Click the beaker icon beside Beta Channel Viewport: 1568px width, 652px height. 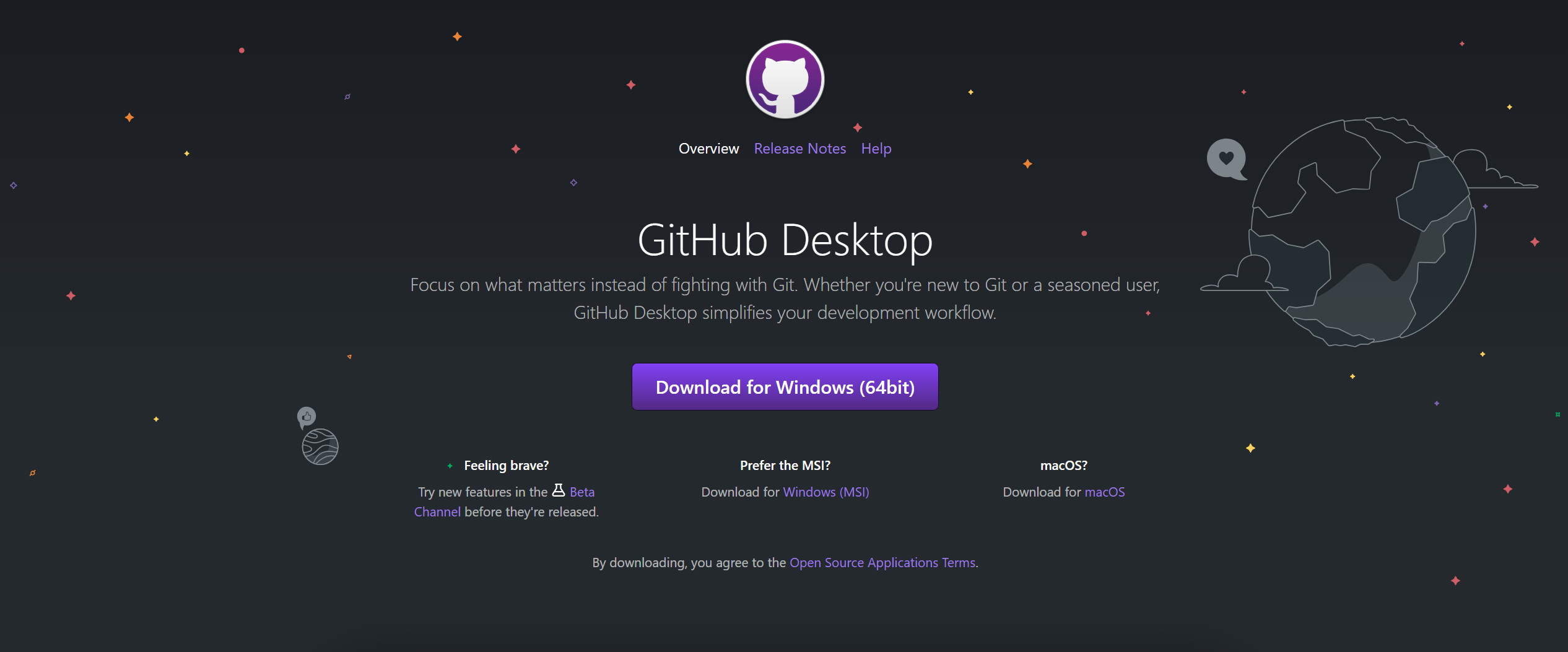pos(559,490)
